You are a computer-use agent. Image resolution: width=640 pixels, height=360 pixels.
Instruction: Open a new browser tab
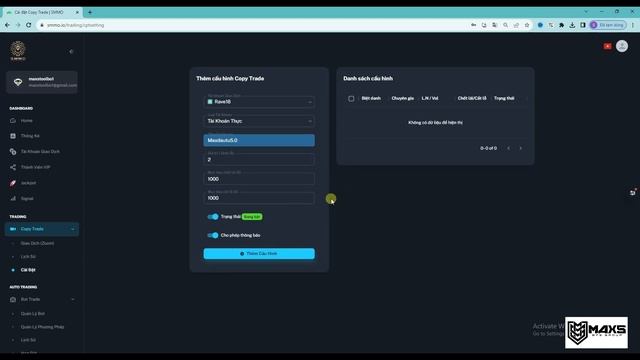coord(90,12)
